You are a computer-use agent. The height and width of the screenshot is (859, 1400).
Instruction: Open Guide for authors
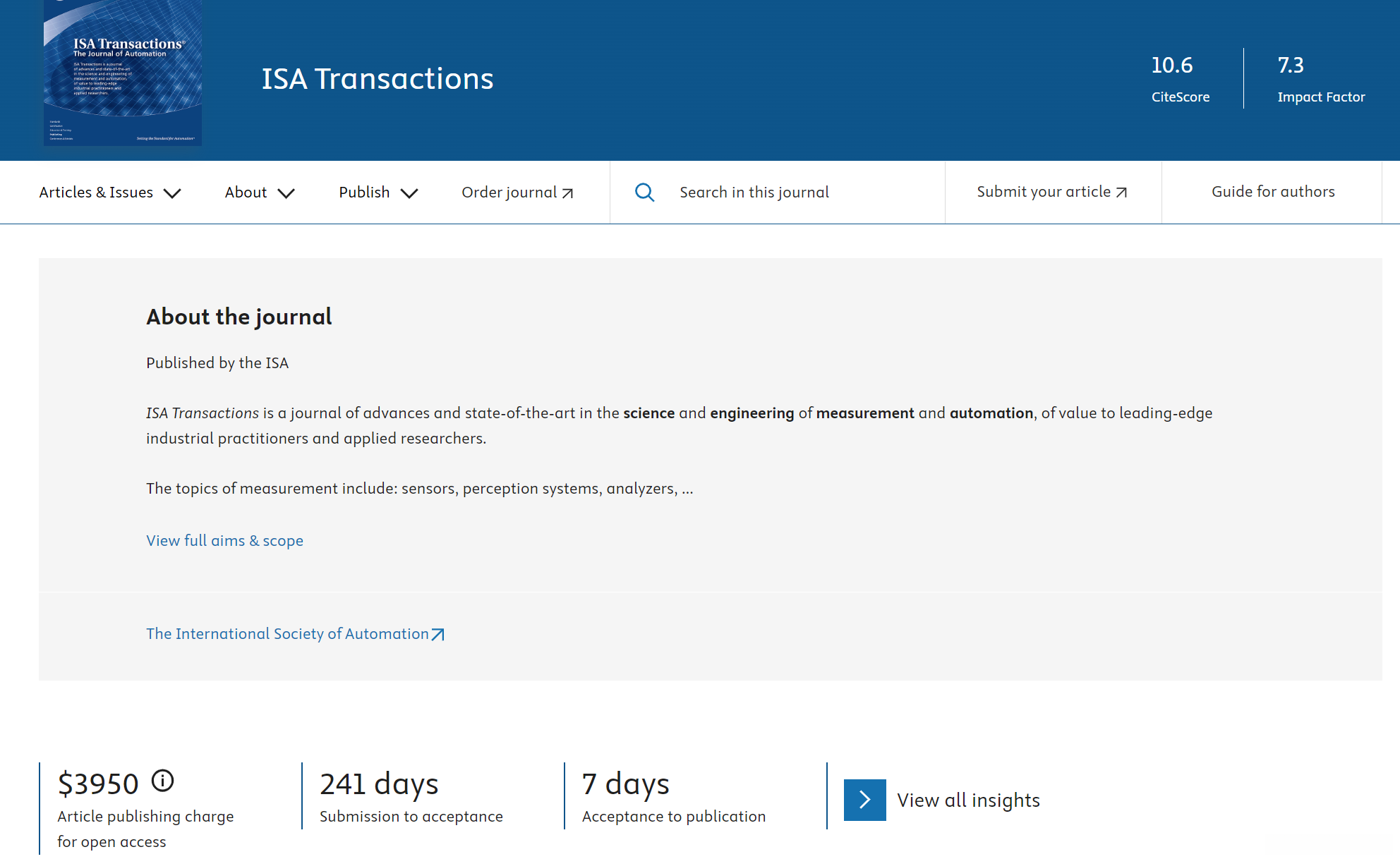coord(1272,192)
